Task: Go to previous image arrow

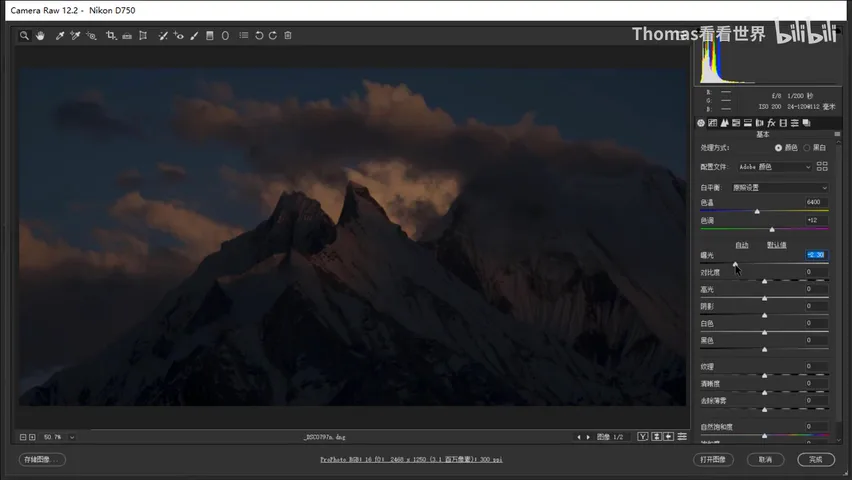Action: (579, 437)
